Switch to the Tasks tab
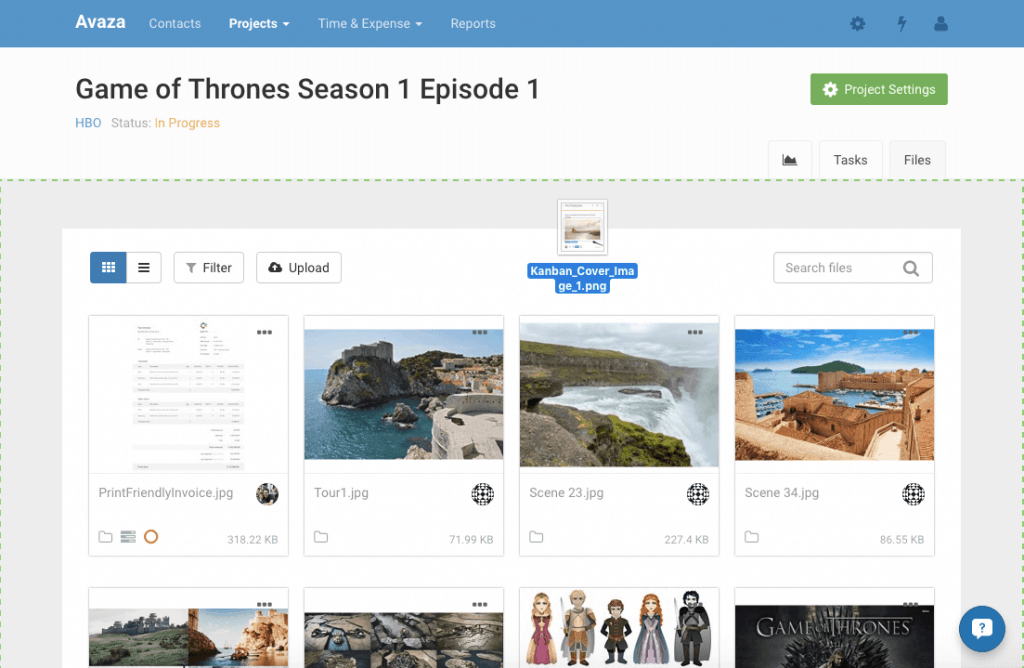The width and height of the screenshot is (1024, 668). [x=850, y=160]
